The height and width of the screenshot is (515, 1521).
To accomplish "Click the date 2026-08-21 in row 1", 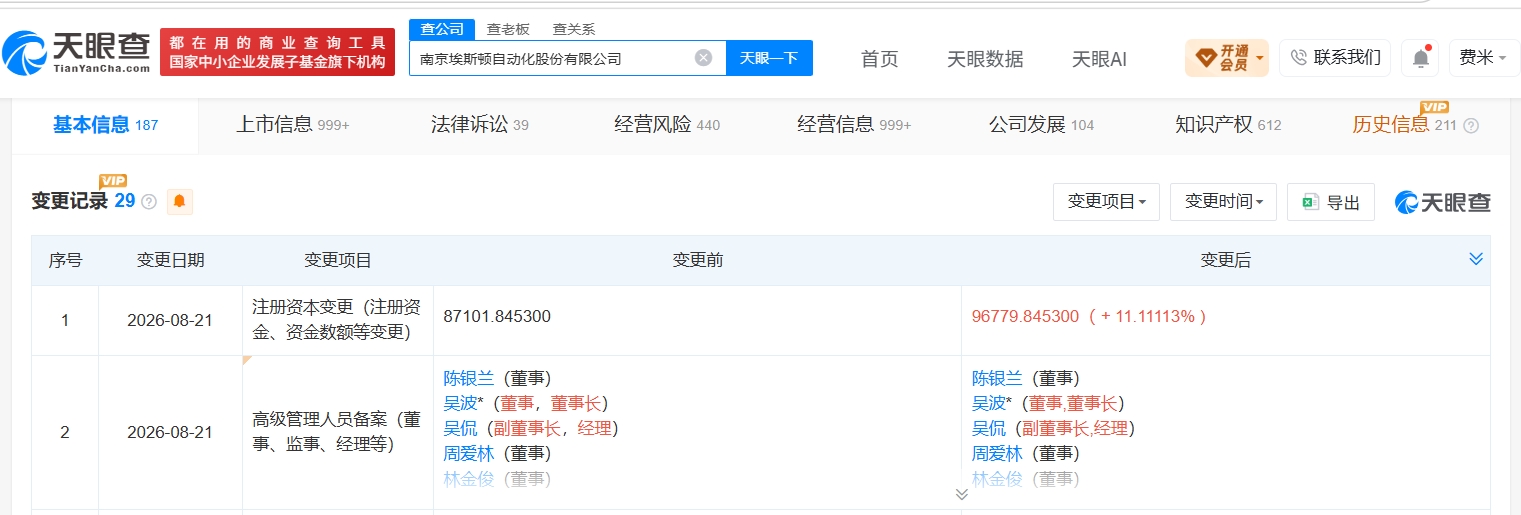I will tap(170, 320).
